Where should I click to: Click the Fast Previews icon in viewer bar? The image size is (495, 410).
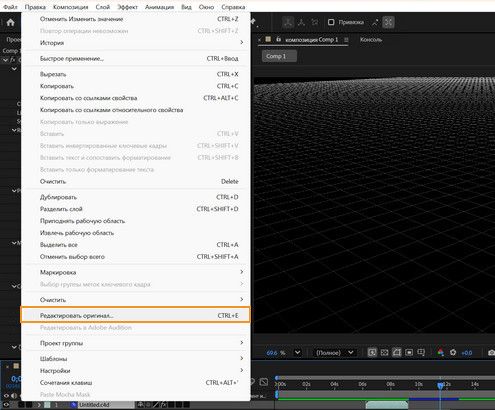pos(372,352)
